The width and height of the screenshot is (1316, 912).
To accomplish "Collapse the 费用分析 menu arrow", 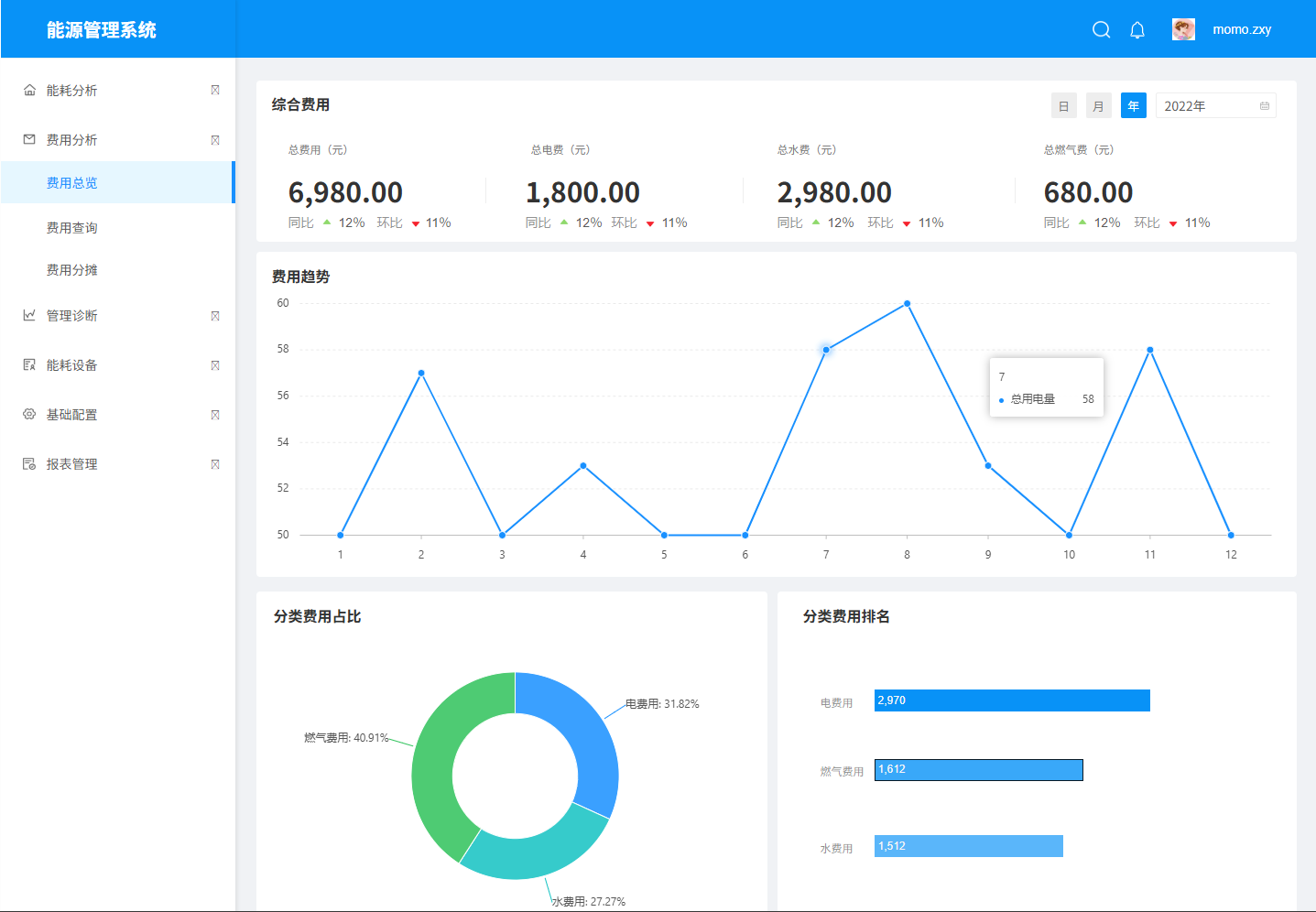I will [215, 140].
